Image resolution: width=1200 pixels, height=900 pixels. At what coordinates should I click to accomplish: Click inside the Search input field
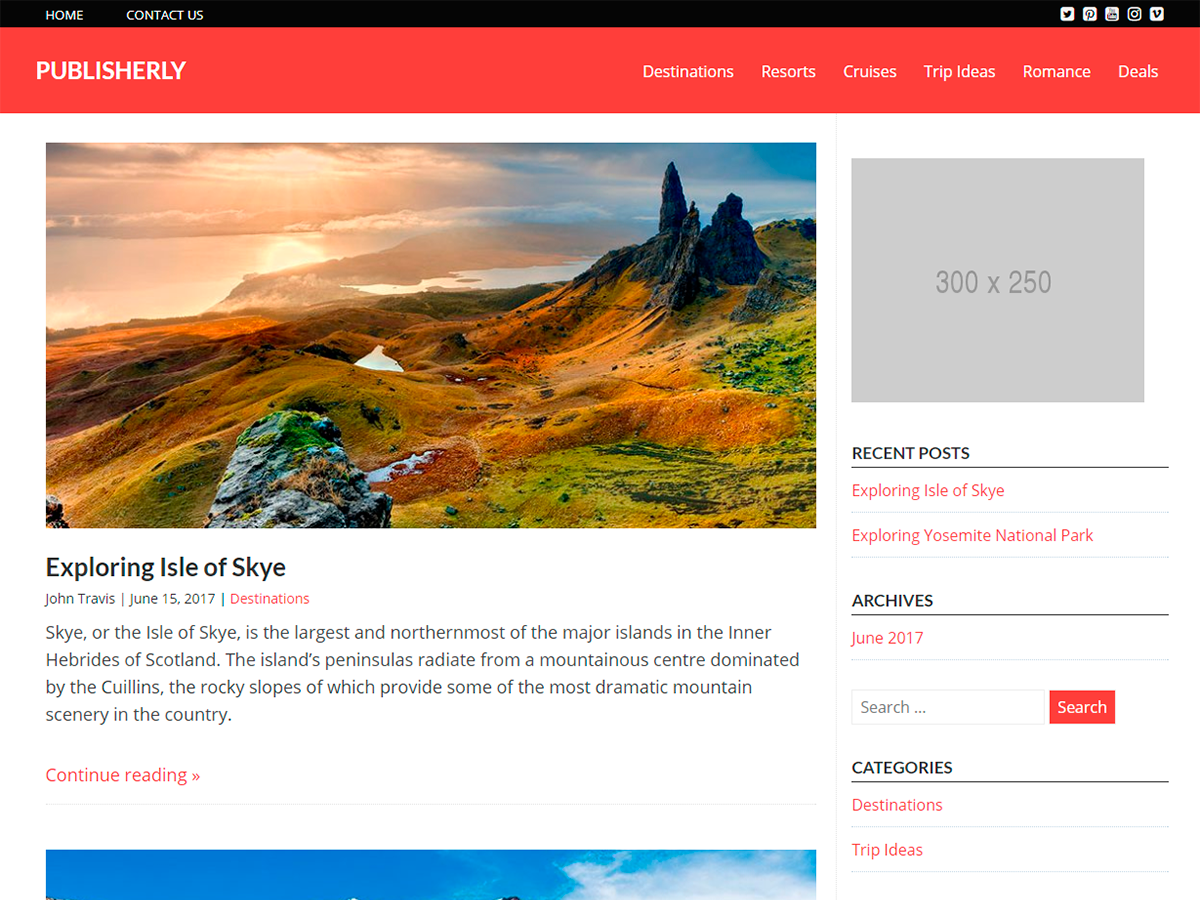(x=947, y=707)
